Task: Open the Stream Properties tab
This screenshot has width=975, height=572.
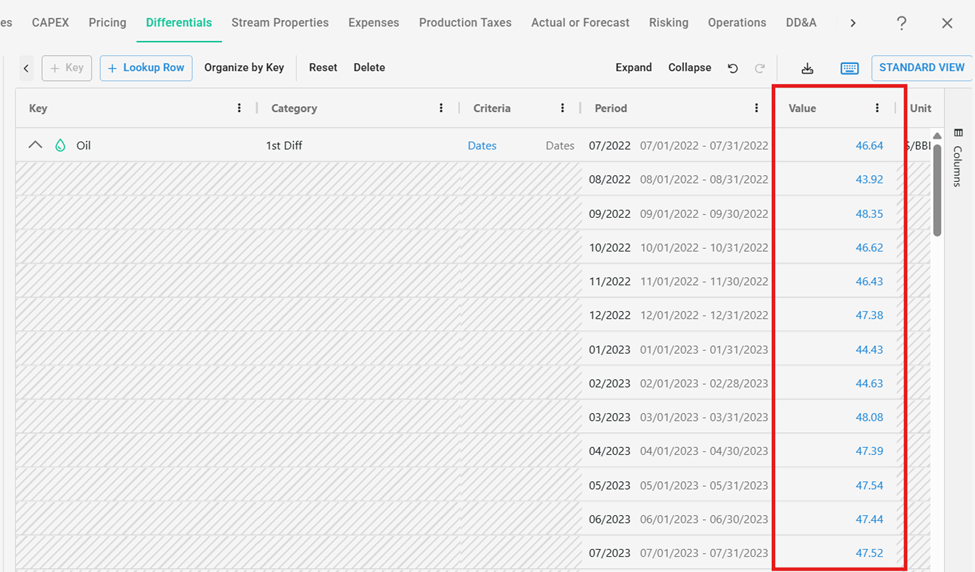Action: click(280, 22)
